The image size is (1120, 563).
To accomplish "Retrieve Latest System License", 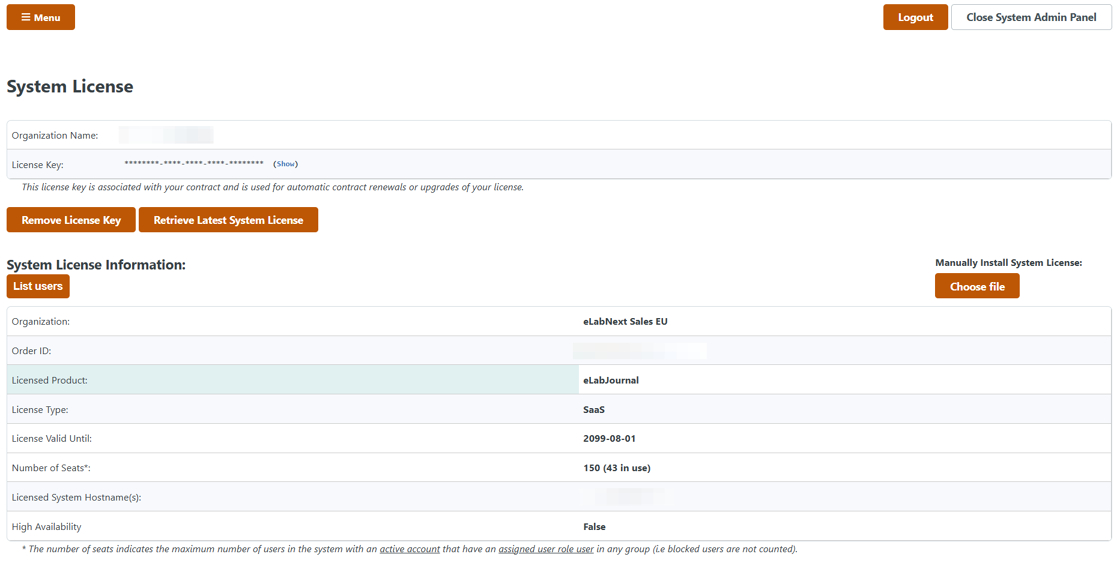I will pyautogui.click(x=228, y=220).
